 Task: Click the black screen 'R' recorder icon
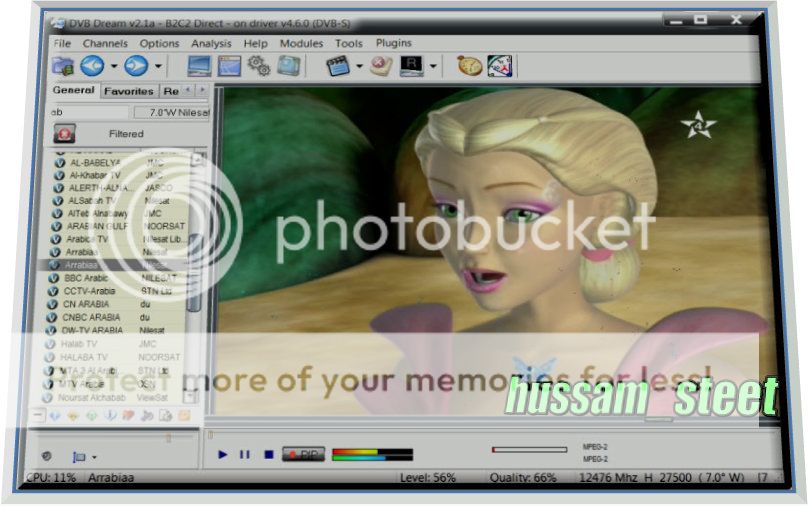point(411,66)
